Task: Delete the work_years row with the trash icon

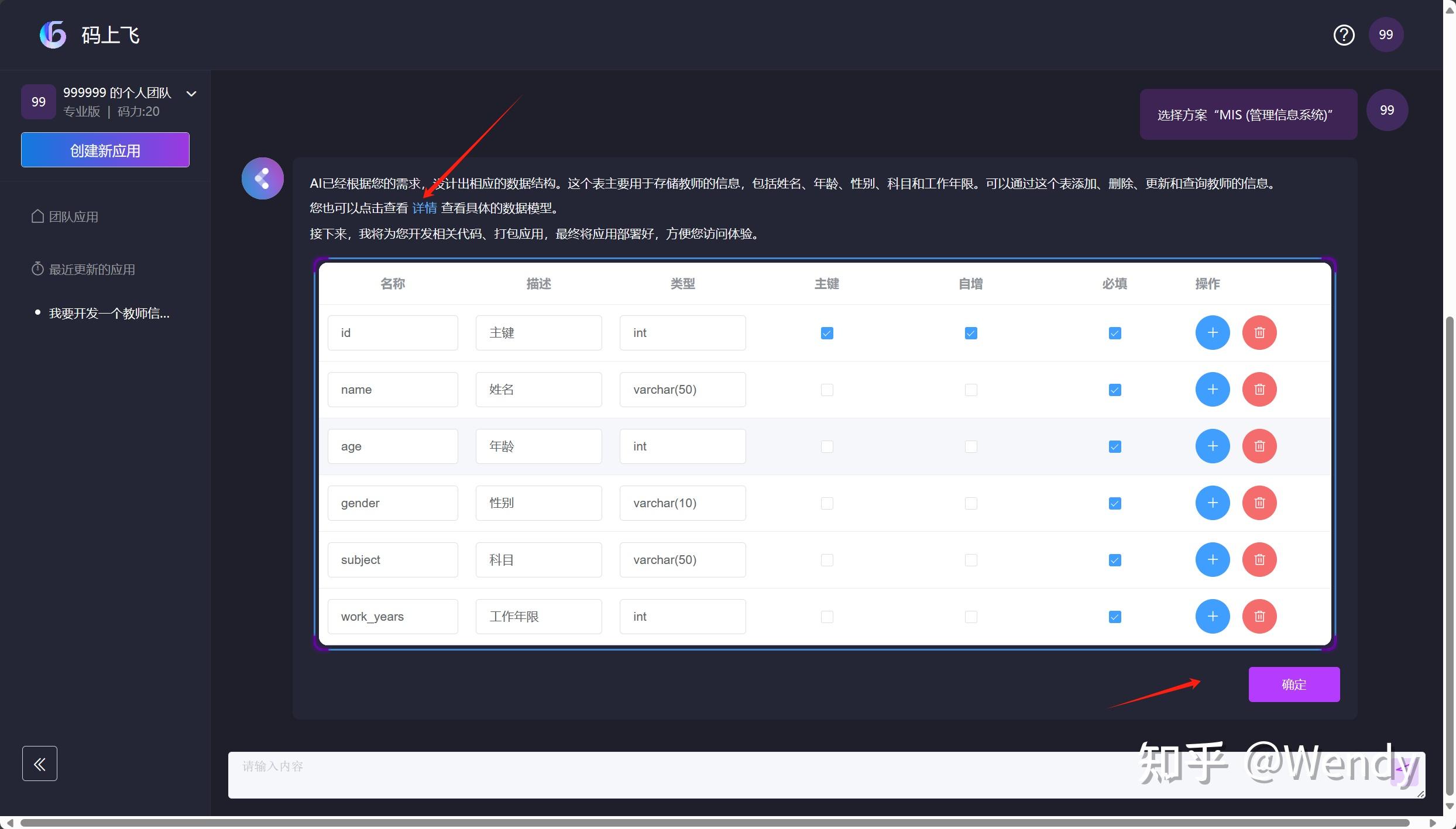Action: pos(1259,616)
